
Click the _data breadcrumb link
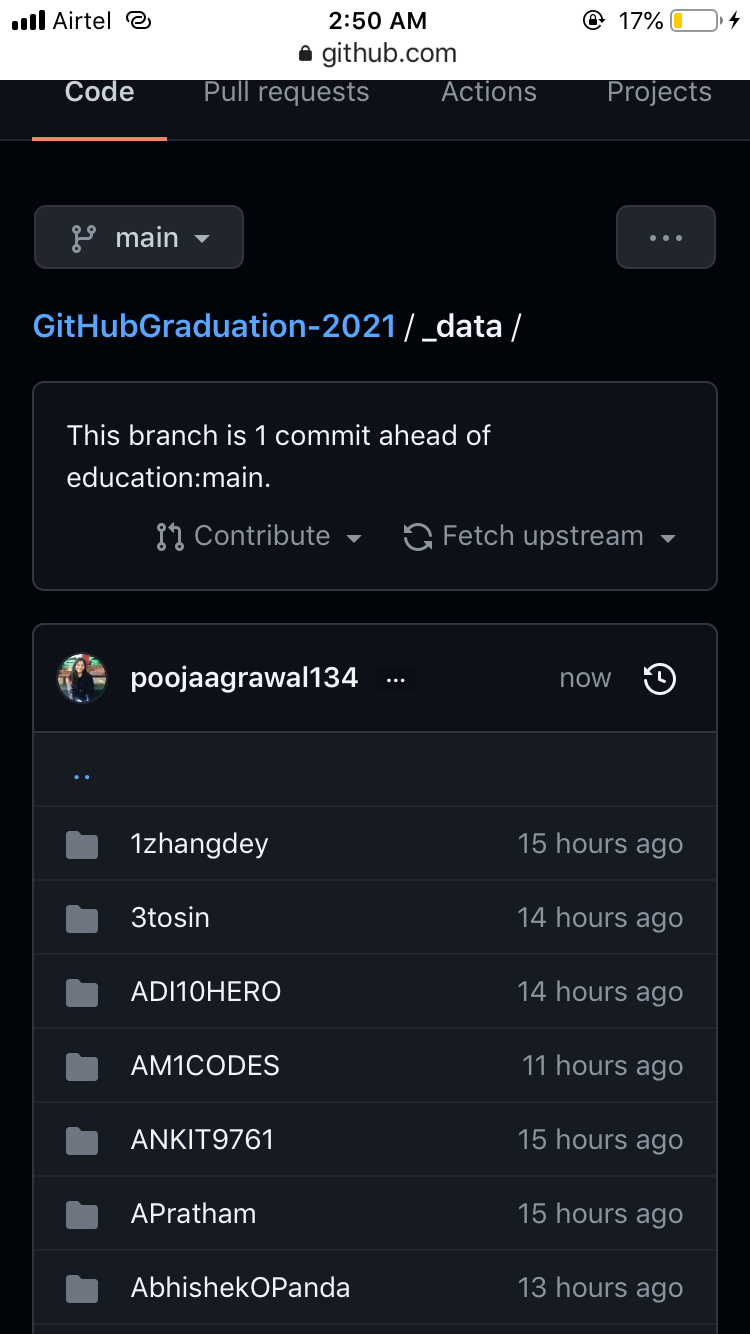[x=463, y=326]
